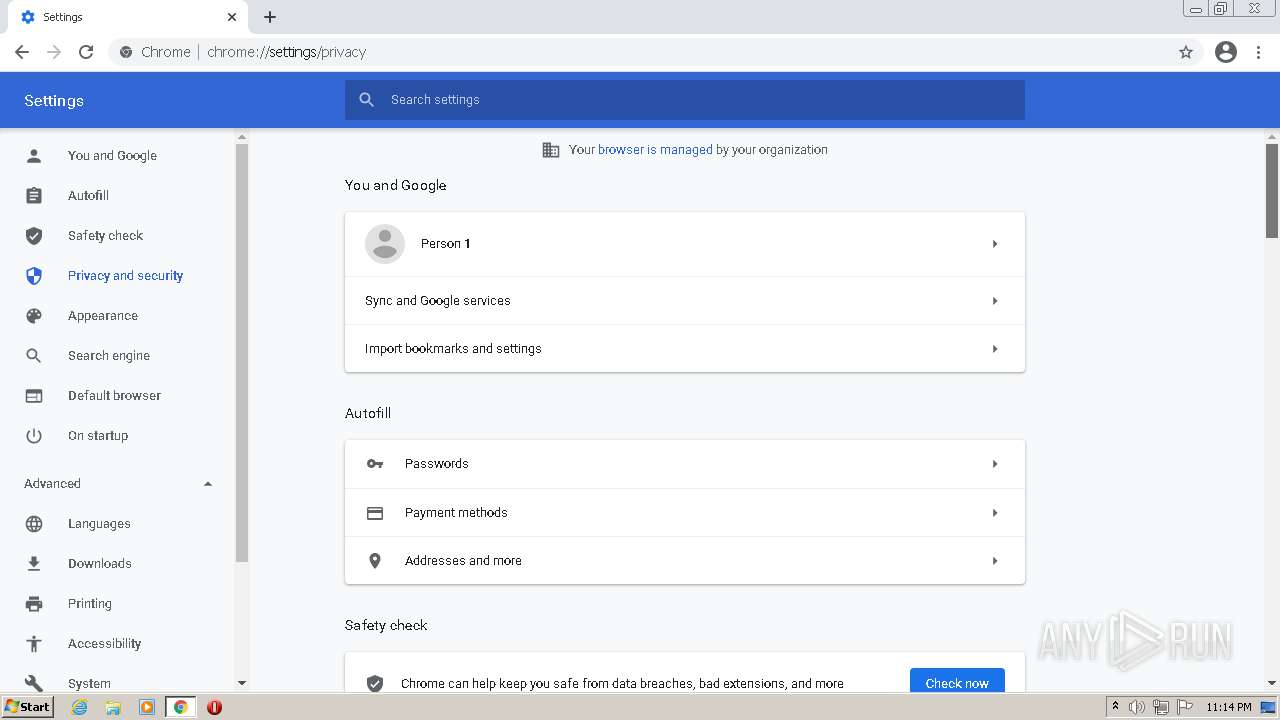Click the credit card Payment methods icon
Screen dimensions: 1280x720
click(x=375, y=513)
